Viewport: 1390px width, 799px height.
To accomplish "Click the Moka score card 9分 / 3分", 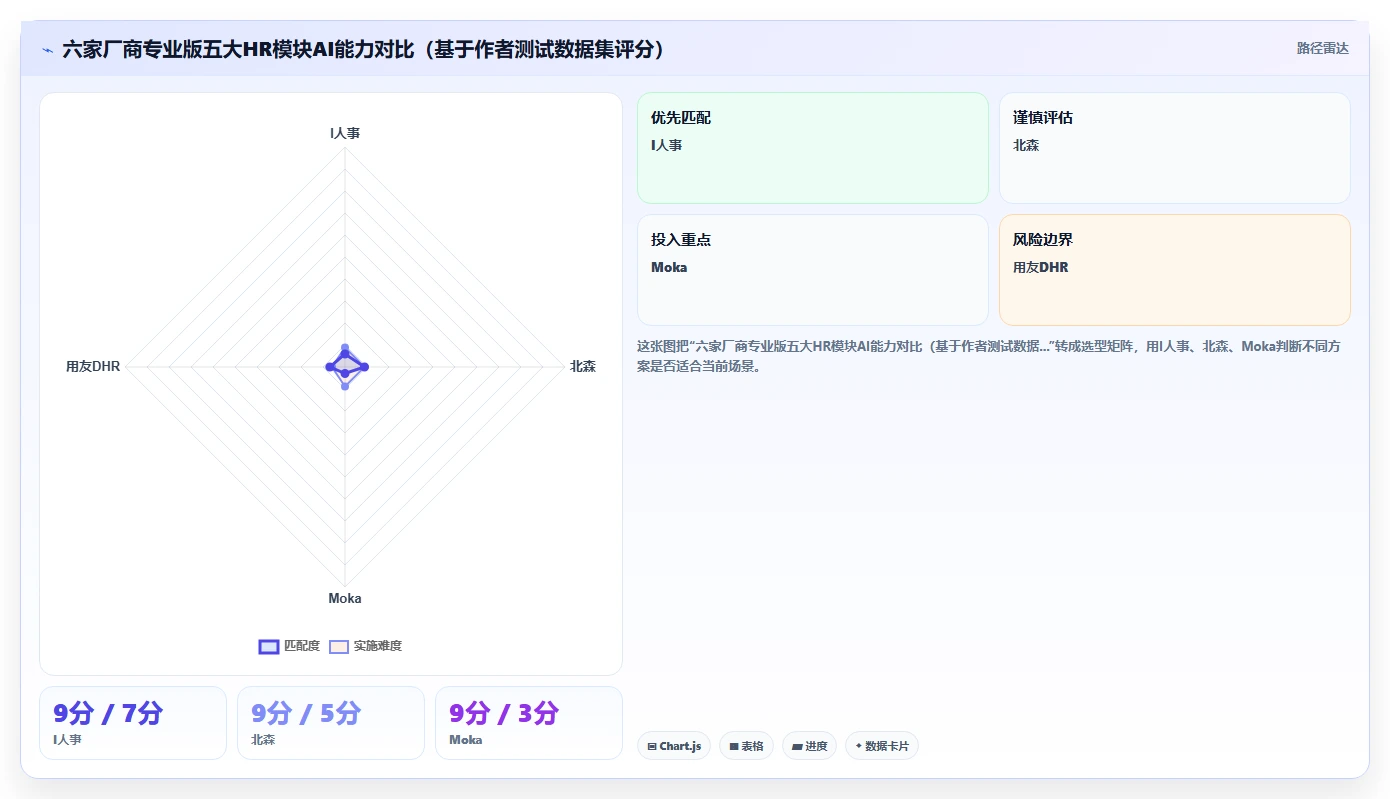I will click(529, 723).
